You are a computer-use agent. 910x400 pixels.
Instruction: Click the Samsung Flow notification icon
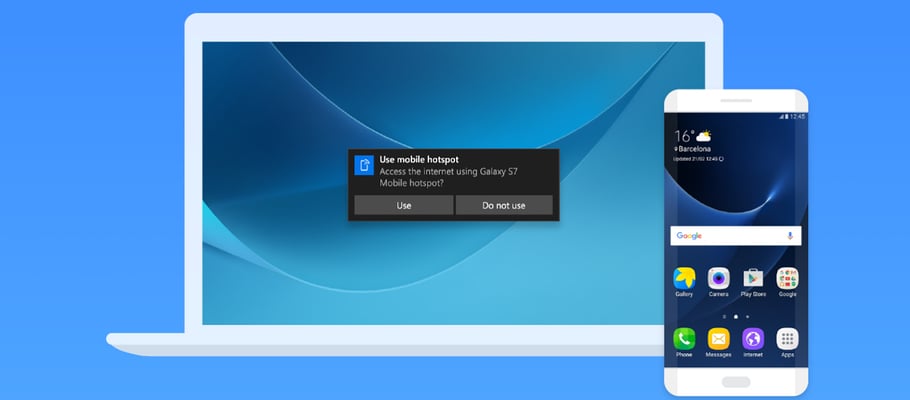click(x=364, y=165)
